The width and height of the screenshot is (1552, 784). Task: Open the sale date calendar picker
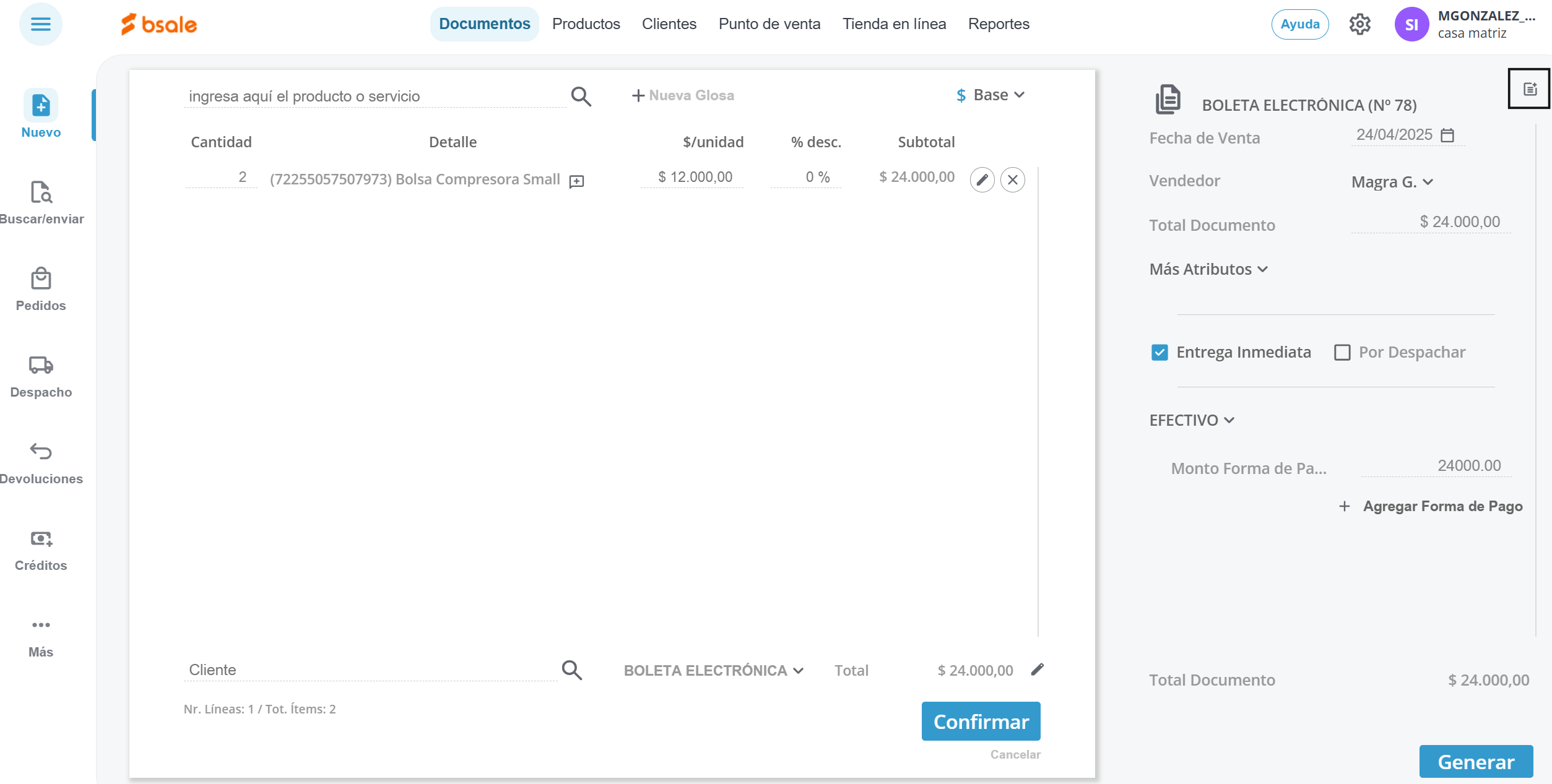(1447, 135)
